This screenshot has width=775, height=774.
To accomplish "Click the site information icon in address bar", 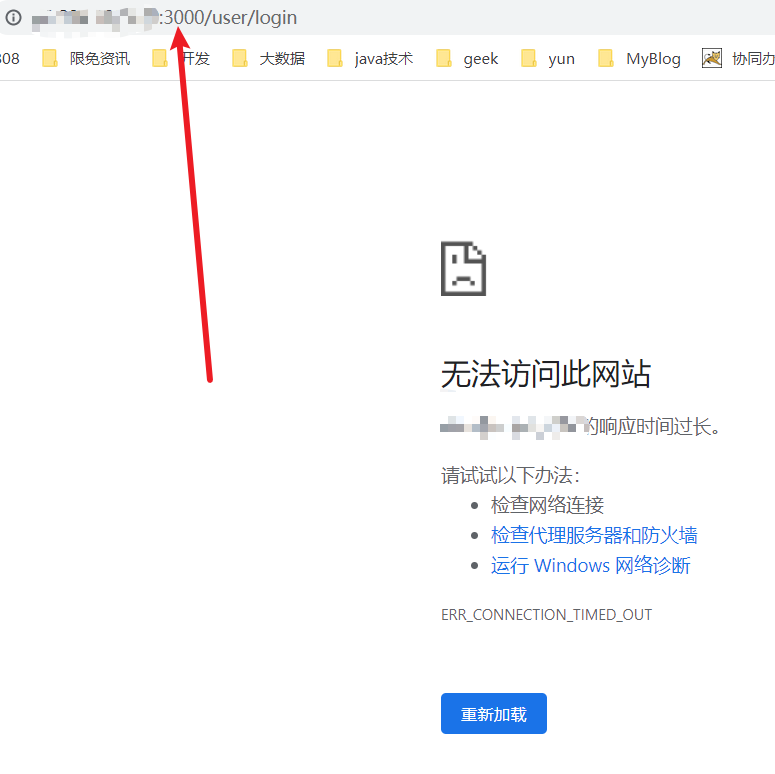I will (13, 18).
